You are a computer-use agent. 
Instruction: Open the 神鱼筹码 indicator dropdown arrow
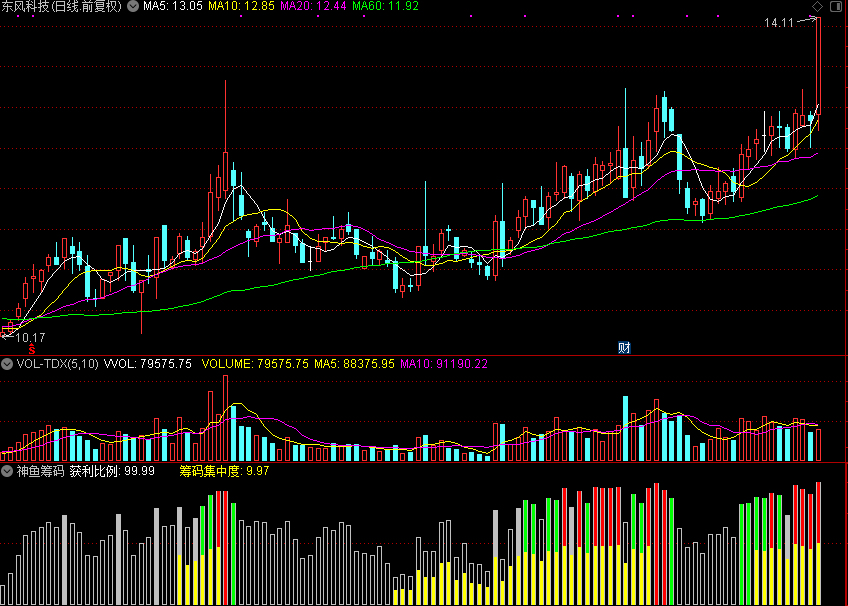click(7, 471)
